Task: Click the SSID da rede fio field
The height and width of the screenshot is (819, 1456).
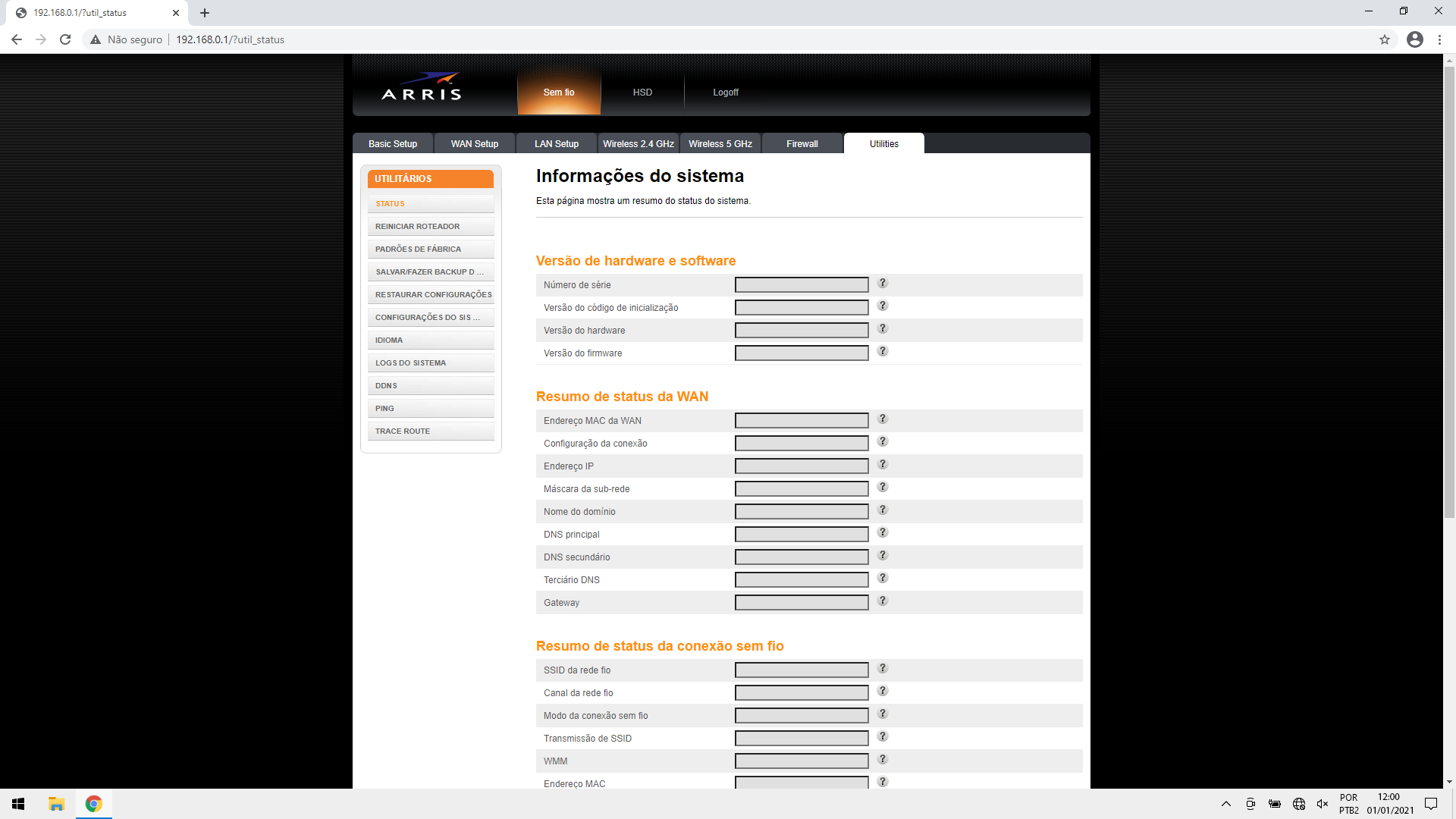Action: [x=802, y=670]
